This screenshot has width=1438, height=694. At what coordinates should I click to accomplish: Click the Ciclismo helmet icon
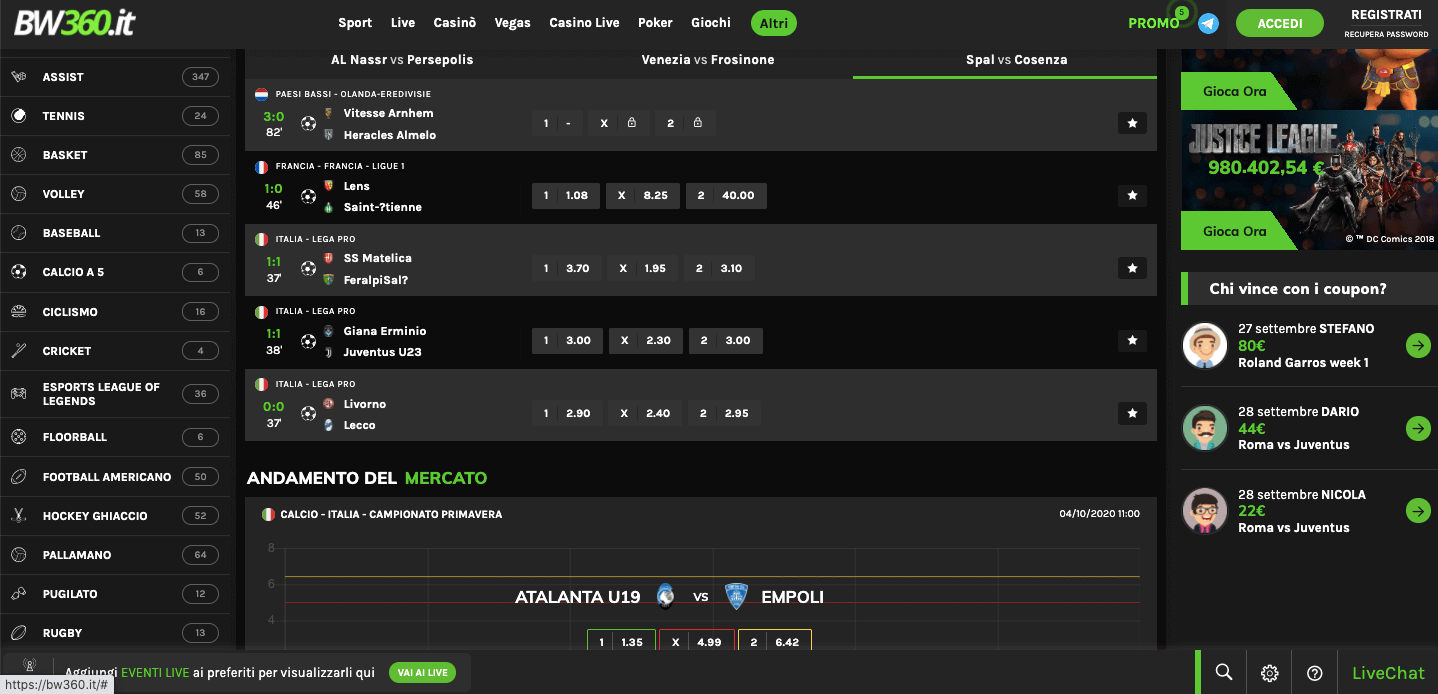pyautogui.click(x=19, y=312)
